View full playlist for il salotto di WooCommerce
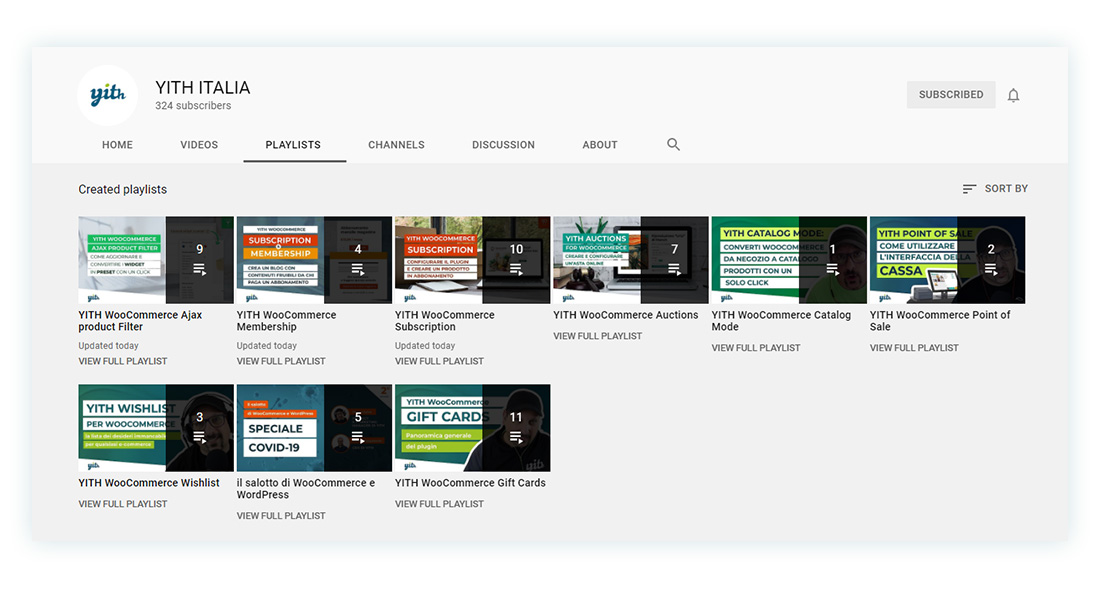Screen dimensions: 1106x598 click(281, 516)
